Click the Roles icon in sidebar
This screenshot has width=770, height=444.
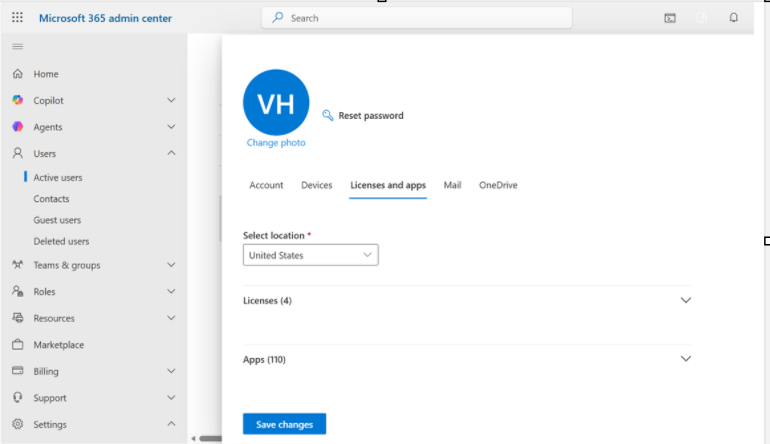click(x=18, y=291)
